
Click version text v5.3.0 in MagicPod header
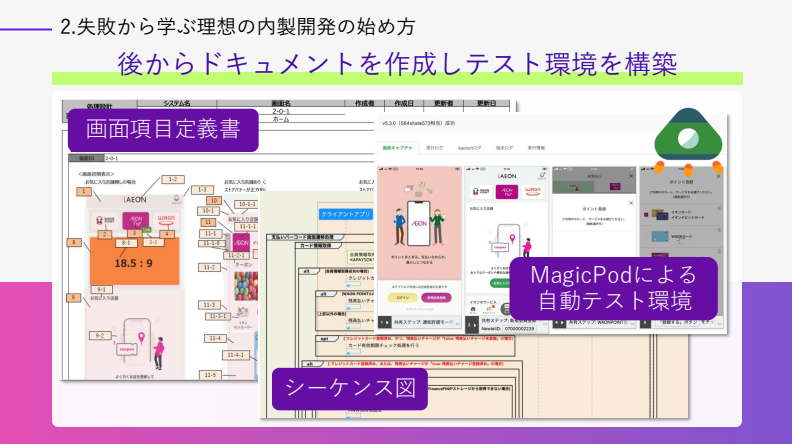[418, 123]
